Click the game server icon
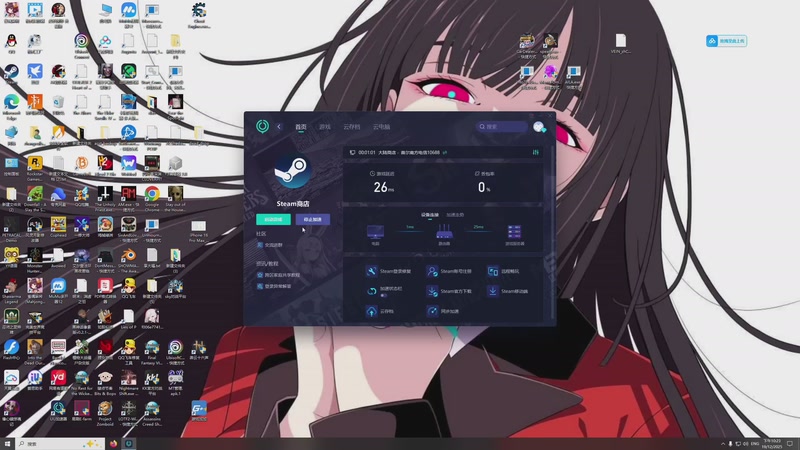Image resolution: width=800 pixels, height=450 pixels. [514, 232]
